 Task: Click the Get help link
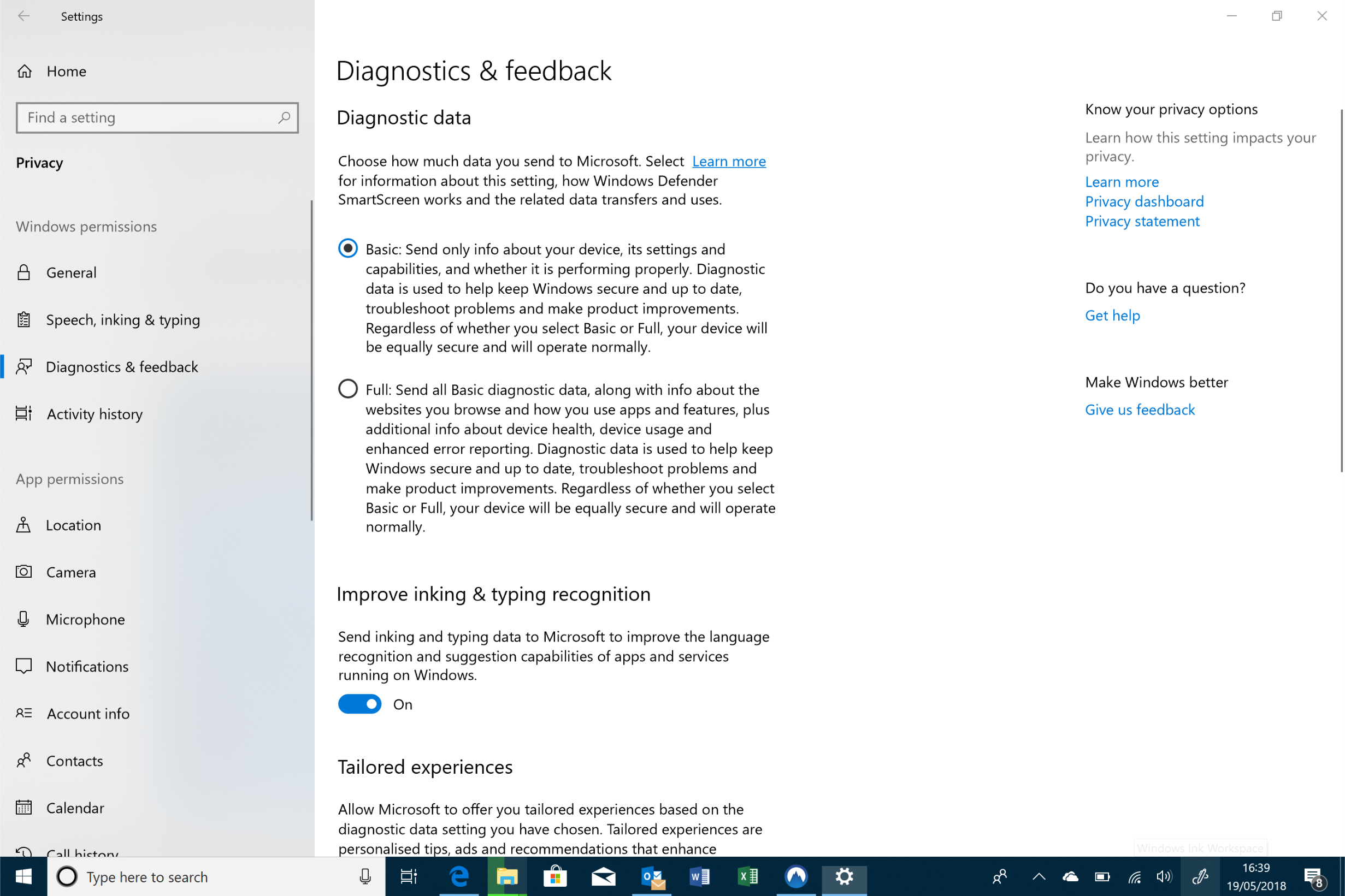(x=1112, y=316)
